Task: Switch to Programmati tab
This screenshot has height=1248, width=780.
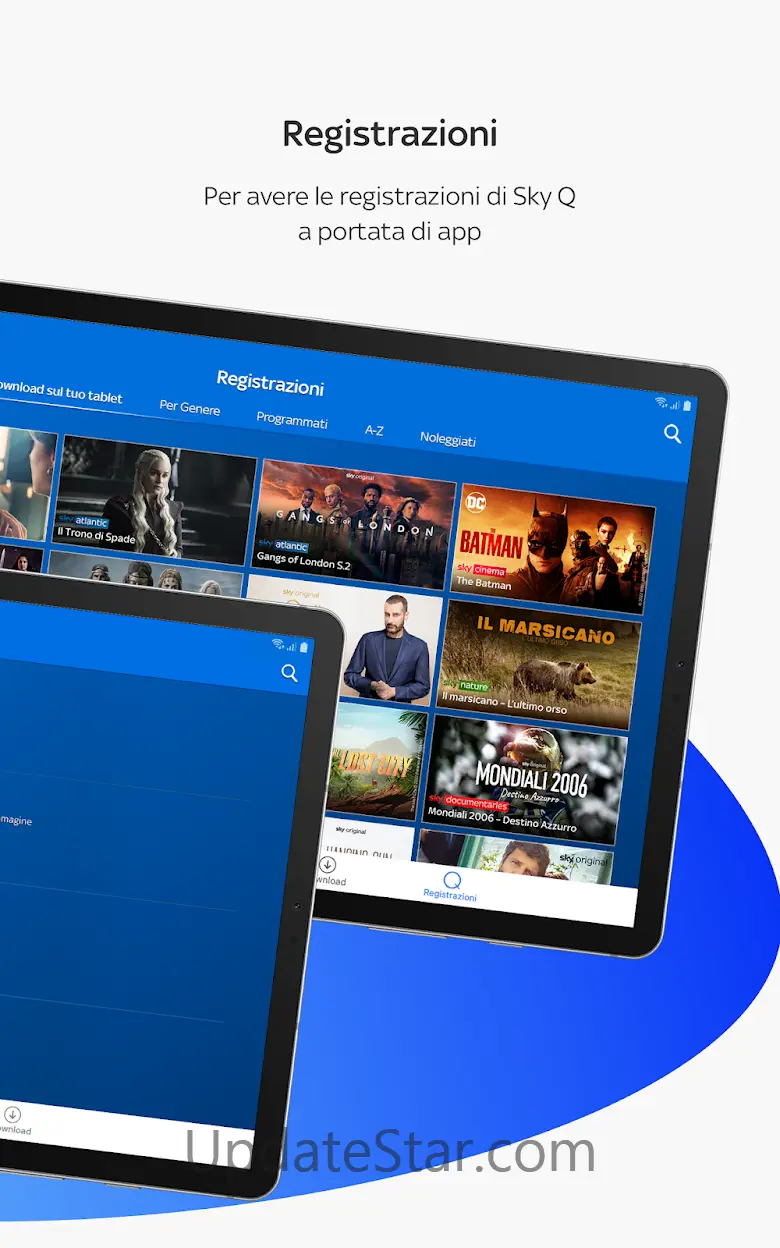Action: pos(292,420)
